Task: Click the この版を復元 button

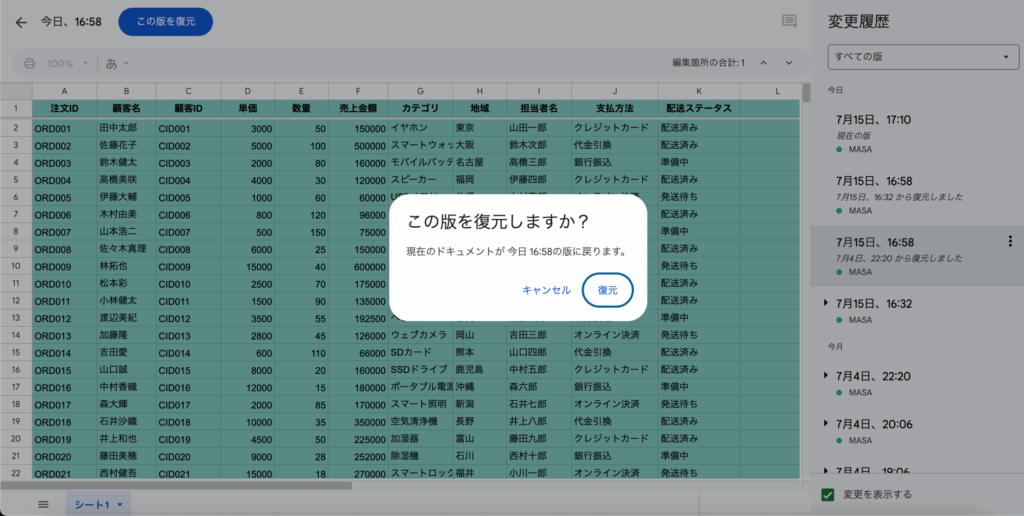Action: tap(165, 22)
